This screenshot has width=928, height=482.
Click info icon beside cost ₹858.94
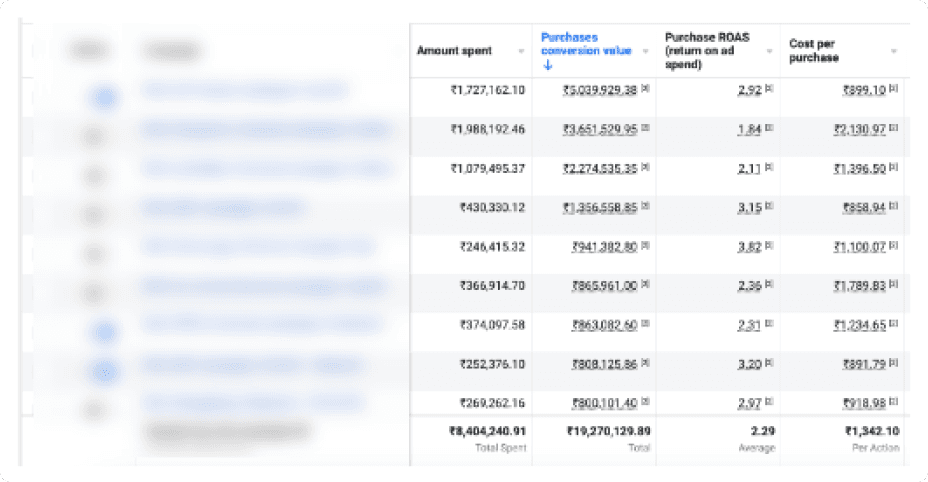[x=894, y=206]
